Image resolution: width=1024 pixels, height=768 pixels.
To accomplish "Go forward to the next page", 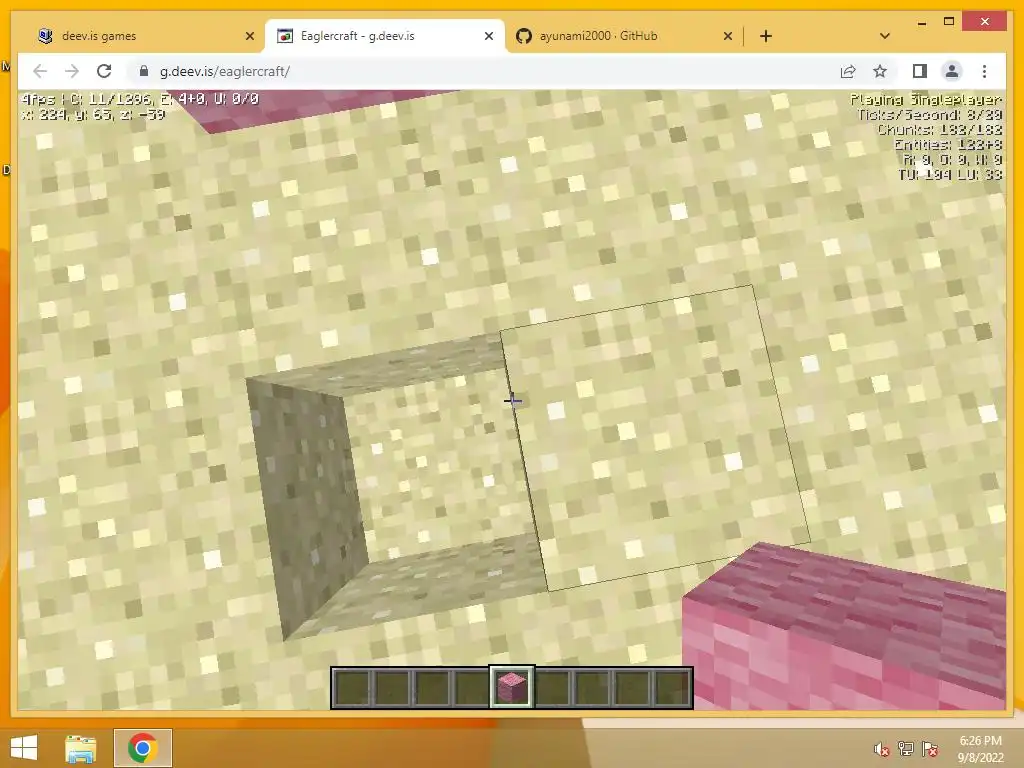I will click(72, 71).
